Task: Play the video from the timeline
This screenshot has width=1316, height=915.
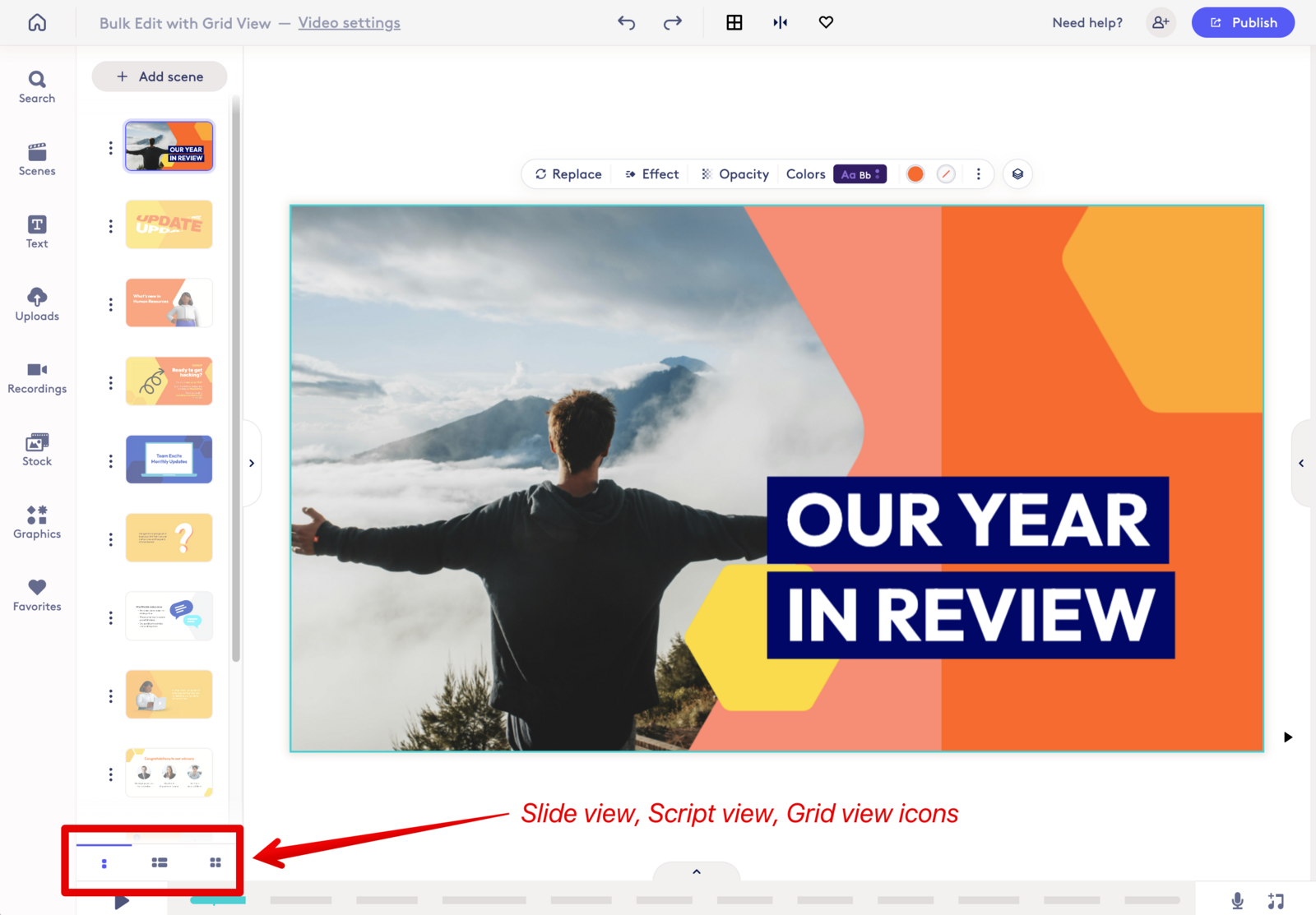Action: (122, 902)
